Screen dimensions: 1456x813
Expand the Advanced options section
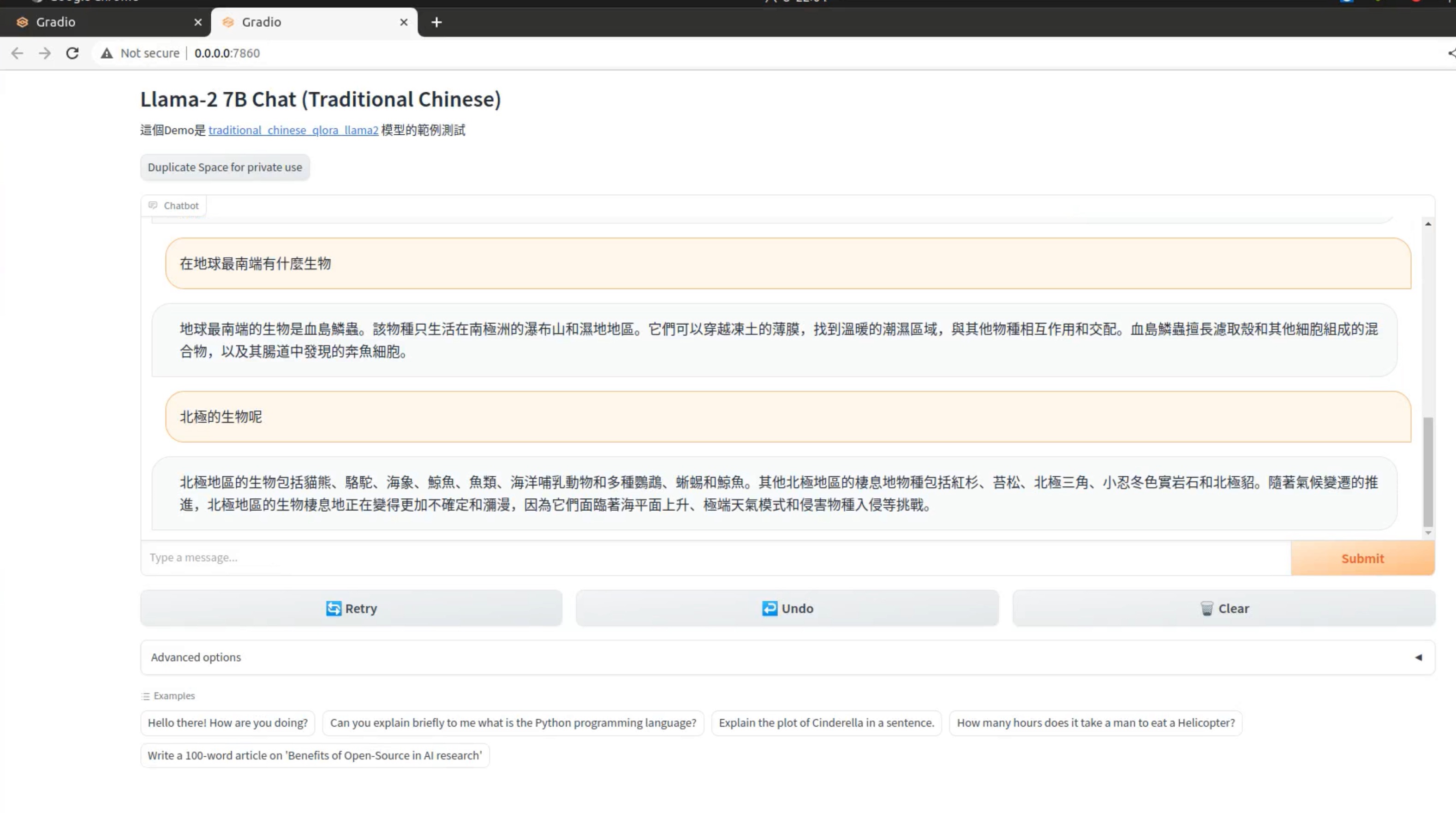tap(196, 657)
